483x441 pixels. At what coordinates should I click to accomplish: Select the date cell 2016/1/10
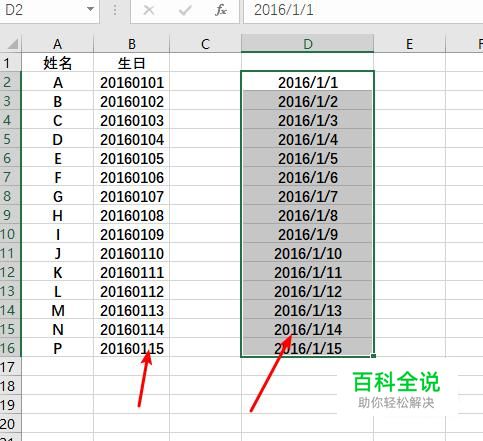[x=308, y=253]
